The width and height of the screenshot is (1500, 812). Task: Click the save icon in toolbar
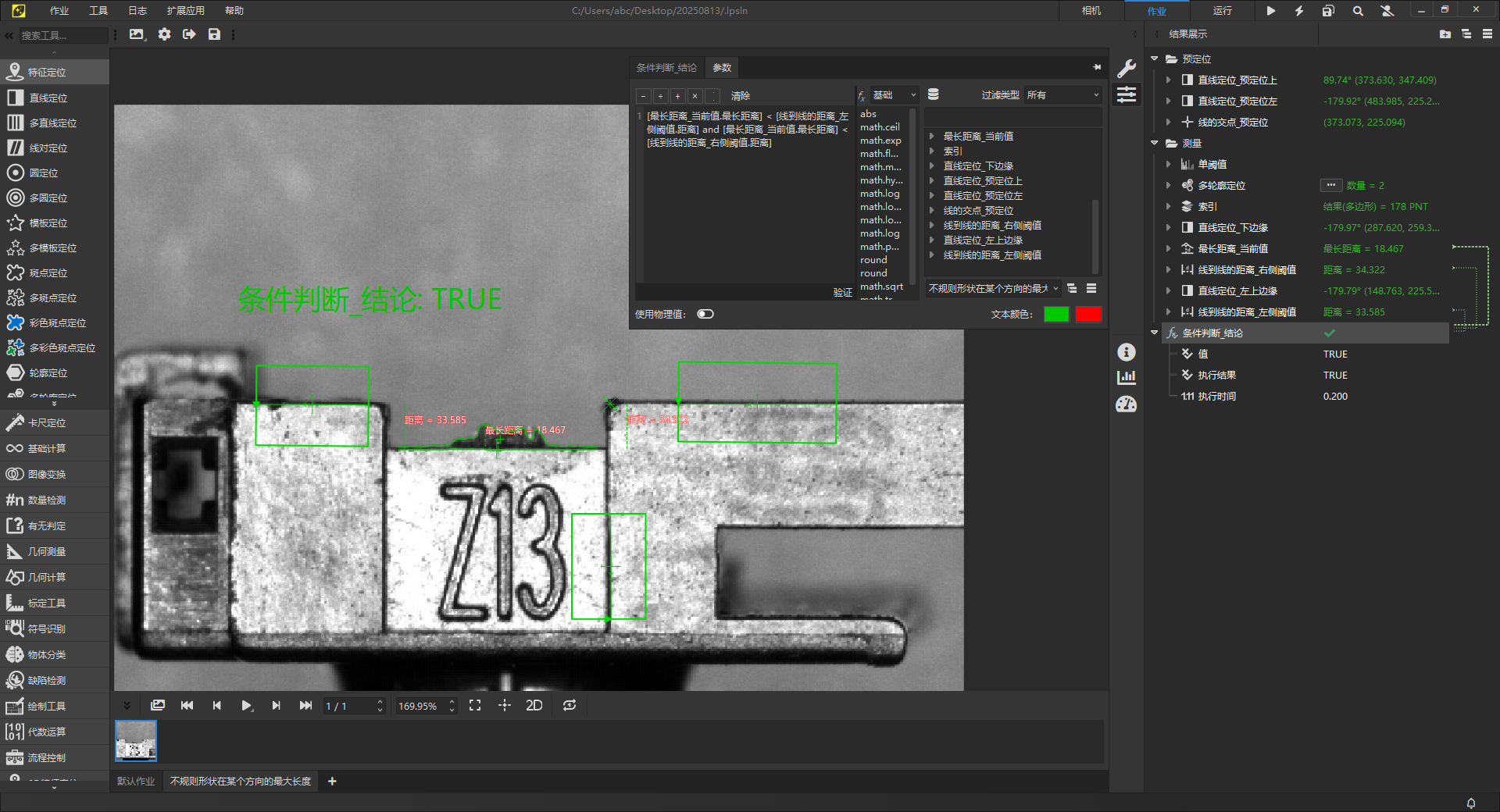tap(214, 34)
